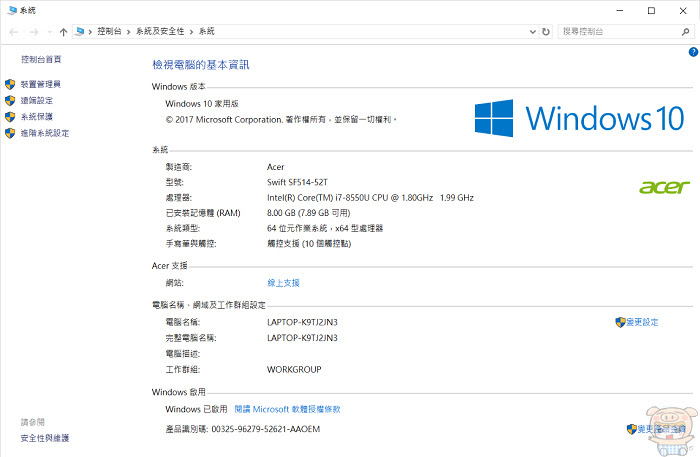The image size is (700, 457).
Task: Open the 線上支援 website link
Action: pos(283,283)
